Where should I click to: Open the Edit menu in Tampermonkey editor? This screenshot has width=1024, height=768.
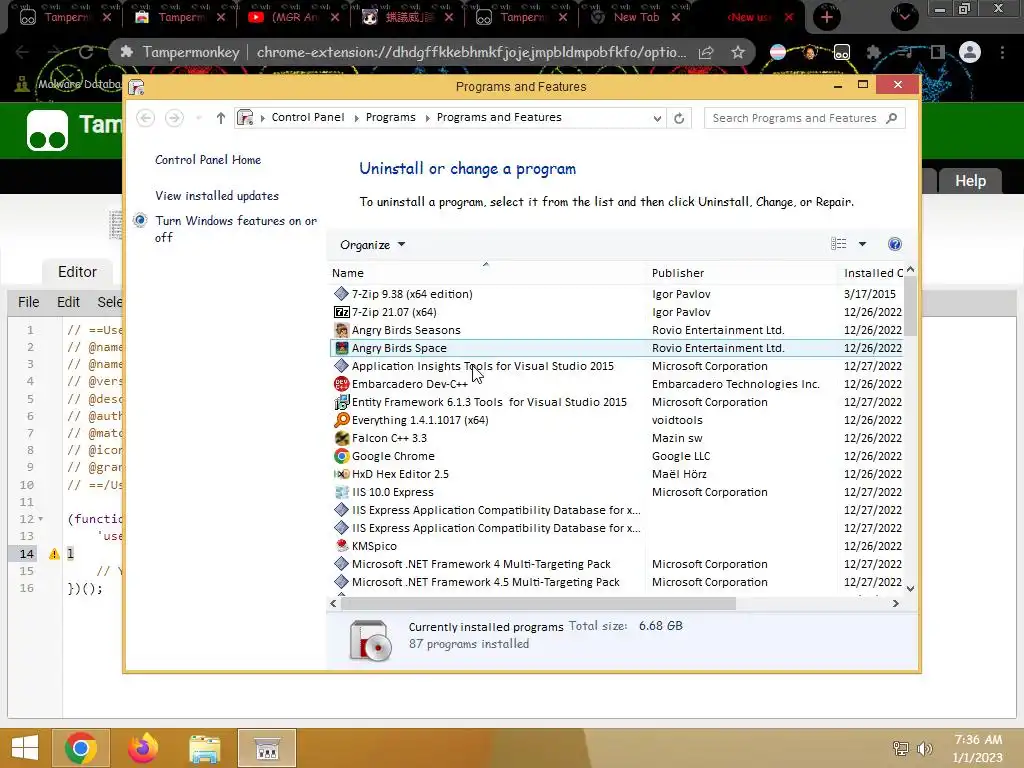coord(68,302)
